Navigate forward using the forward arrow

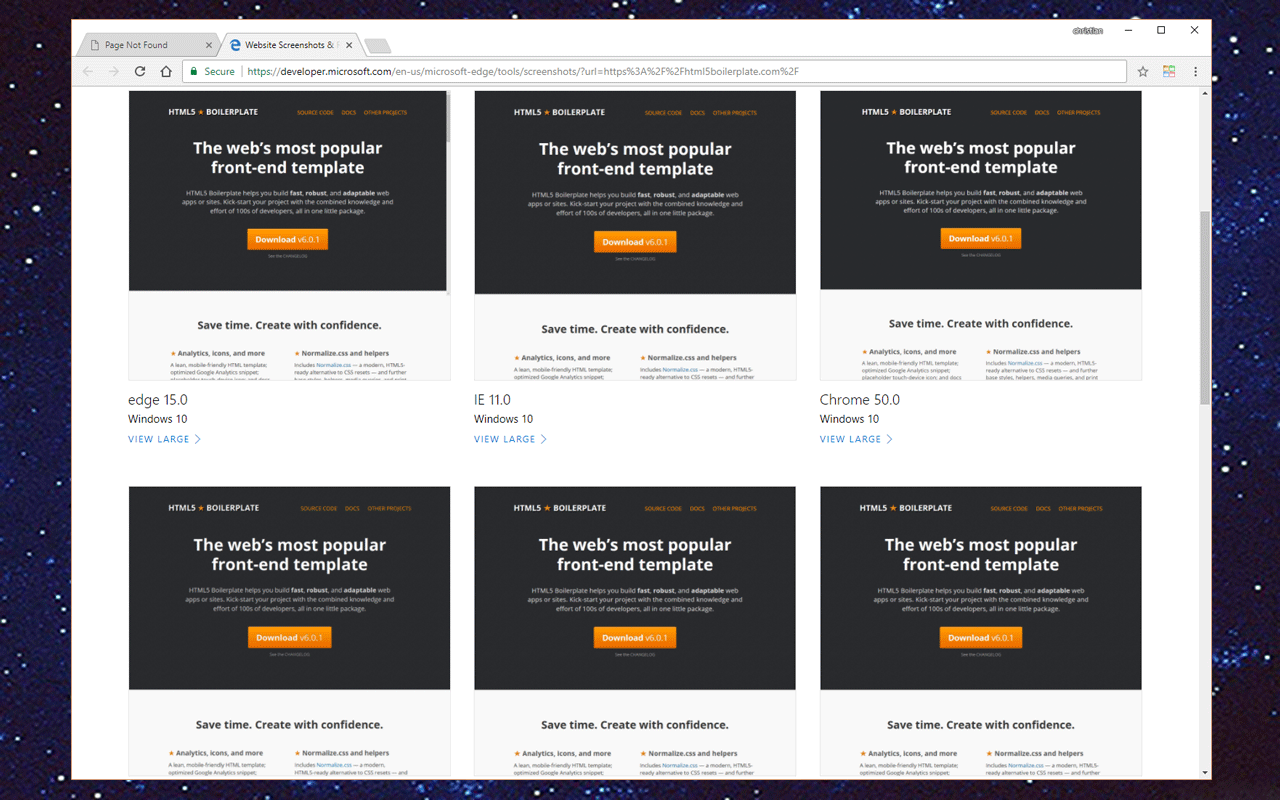[113, 71]
